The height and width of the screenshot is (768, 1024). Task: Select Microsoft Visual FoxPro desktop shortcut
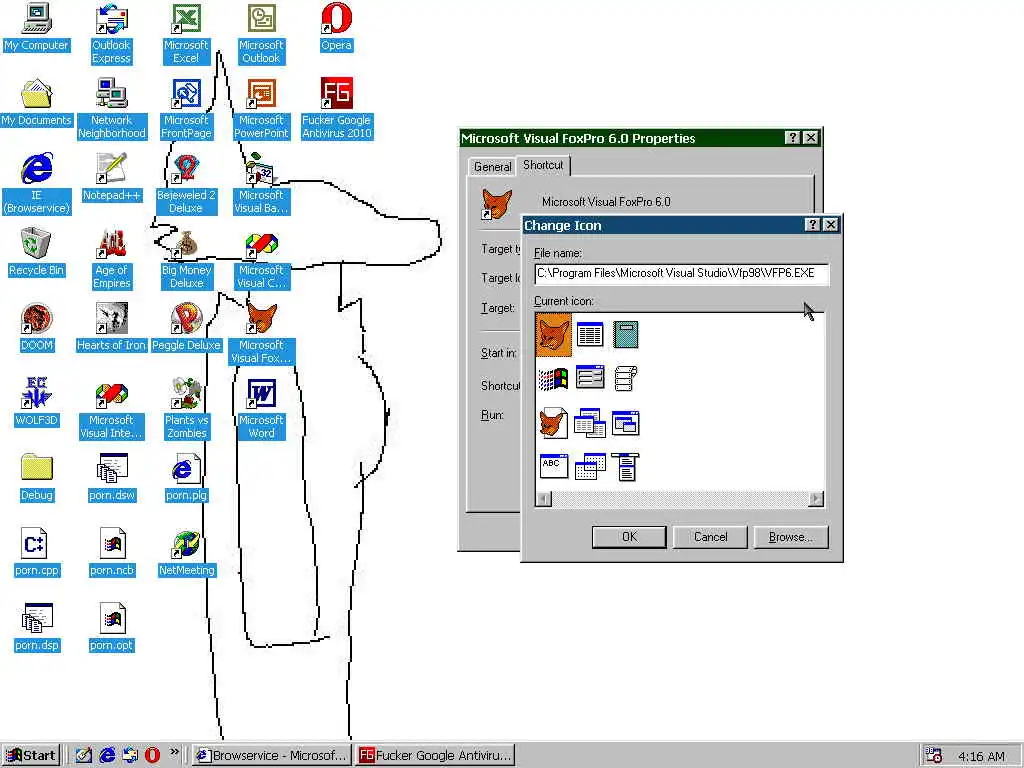[x=261, y=334]
